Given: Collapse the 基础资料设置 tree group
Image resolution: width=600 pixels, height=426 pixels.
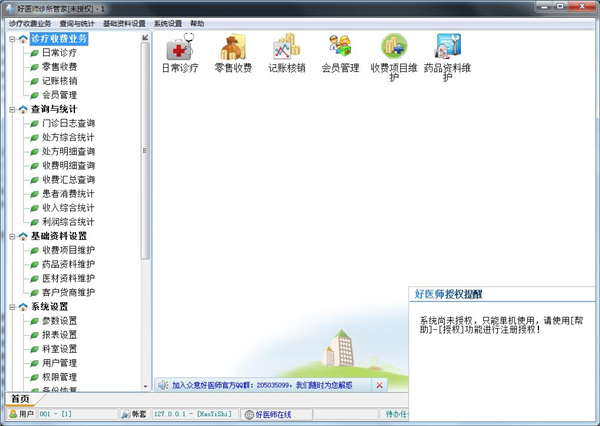Looking at the screenshot, I should coord(12,236).
